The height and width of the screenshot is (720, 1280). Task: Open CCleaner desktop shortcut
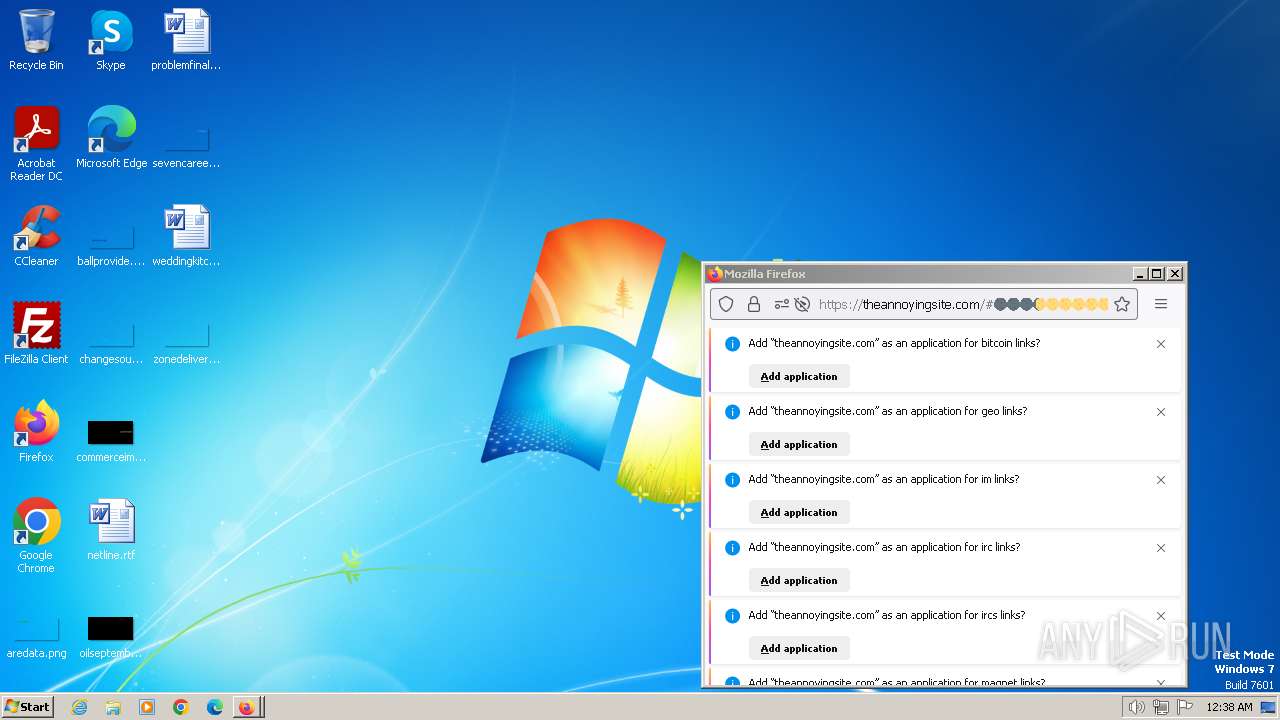36,236
